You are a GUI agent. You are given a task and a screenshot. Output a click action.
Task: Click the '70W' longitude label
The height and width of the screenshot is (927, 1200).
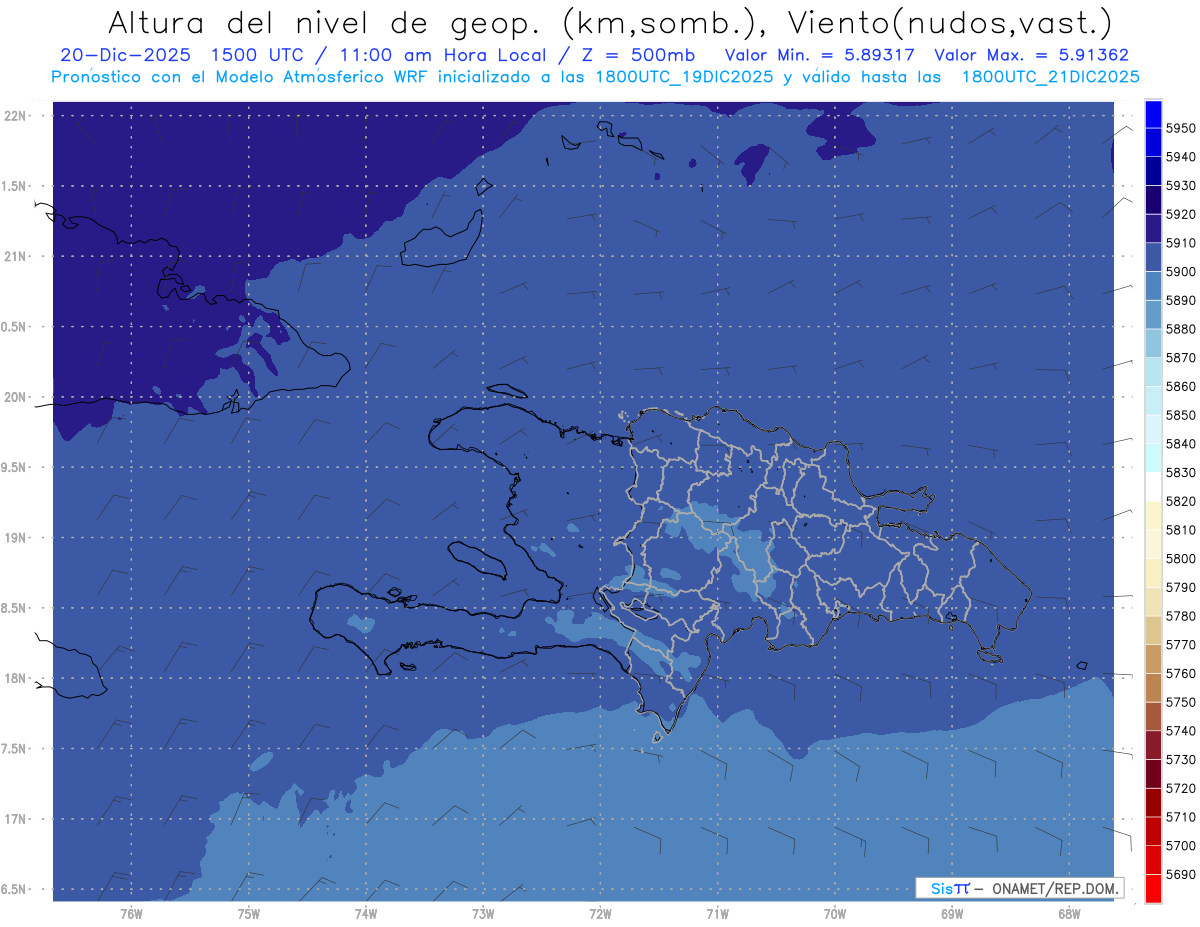click(835, 913)
